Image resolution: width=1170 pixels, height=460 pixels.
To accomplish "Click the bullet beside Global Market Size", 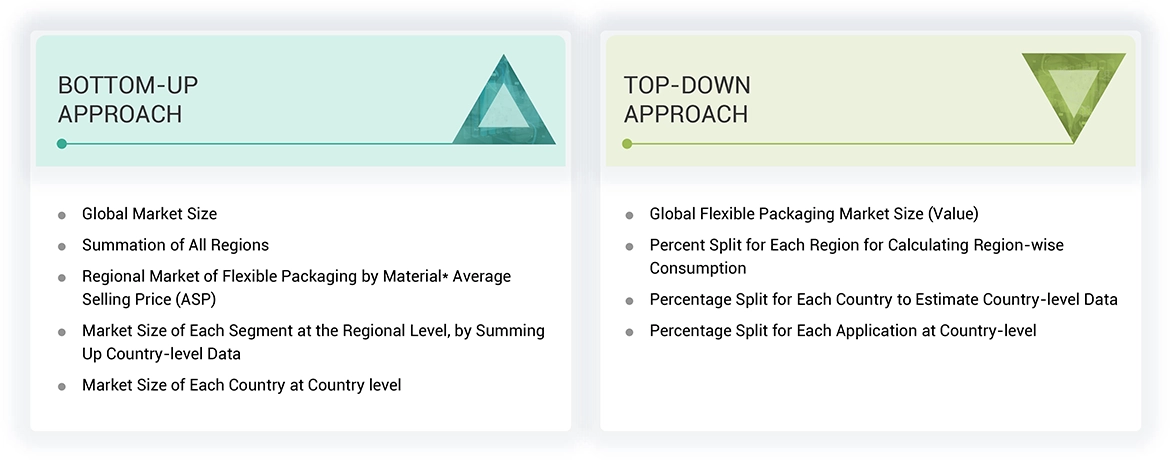I will click(x=62, y=215).
